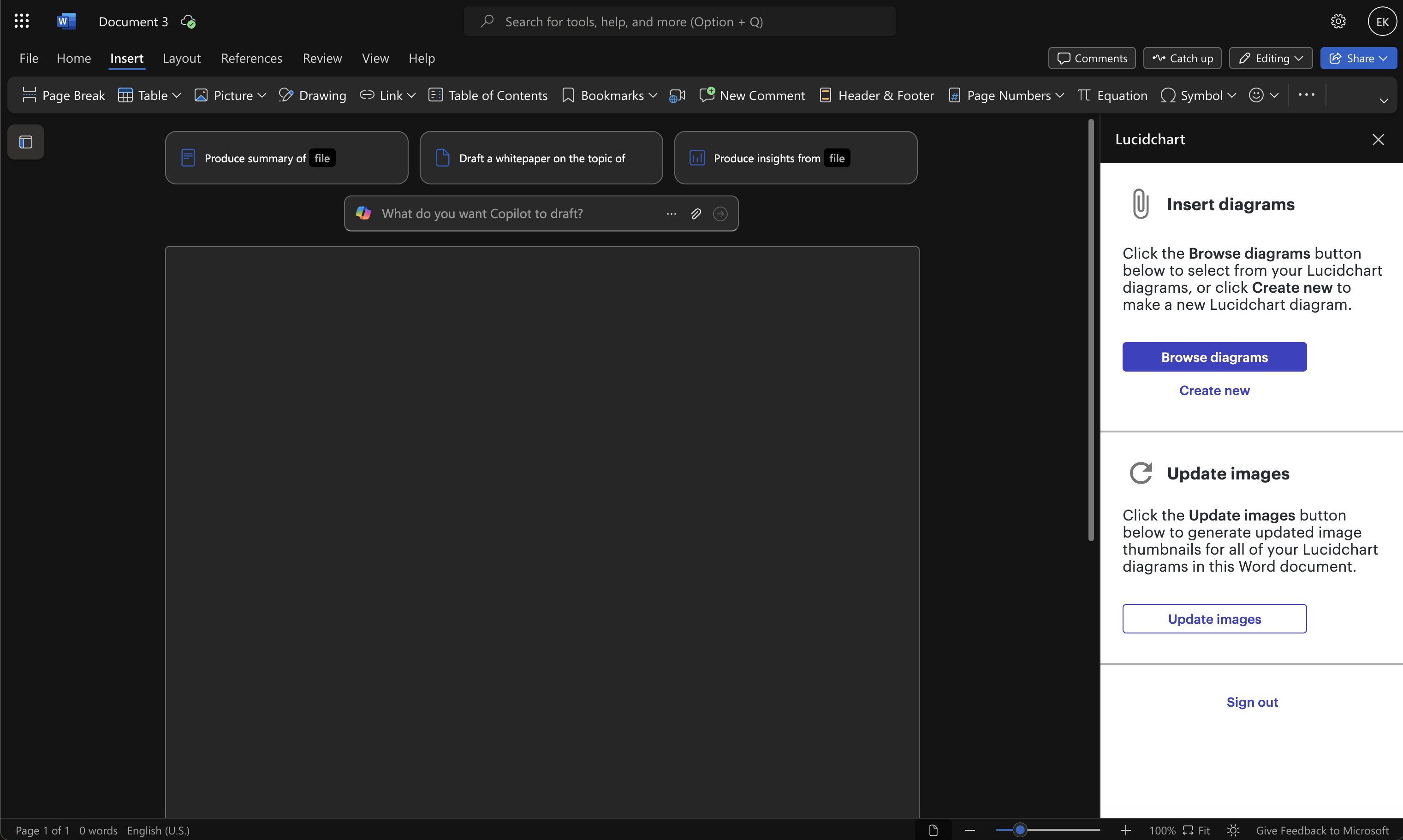Open the Comments pane
1403x840 pixels.
(1092, 58)
